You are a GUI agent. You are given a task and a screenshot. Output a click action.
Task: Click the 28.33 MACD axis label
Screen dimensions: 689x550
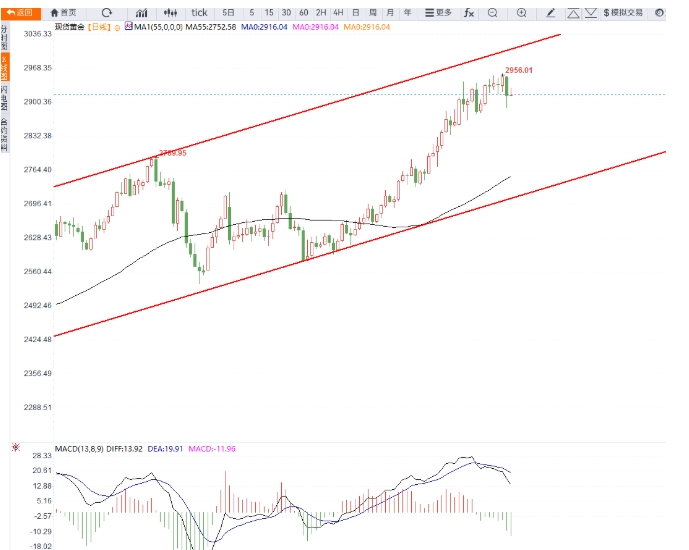[42, 456]
